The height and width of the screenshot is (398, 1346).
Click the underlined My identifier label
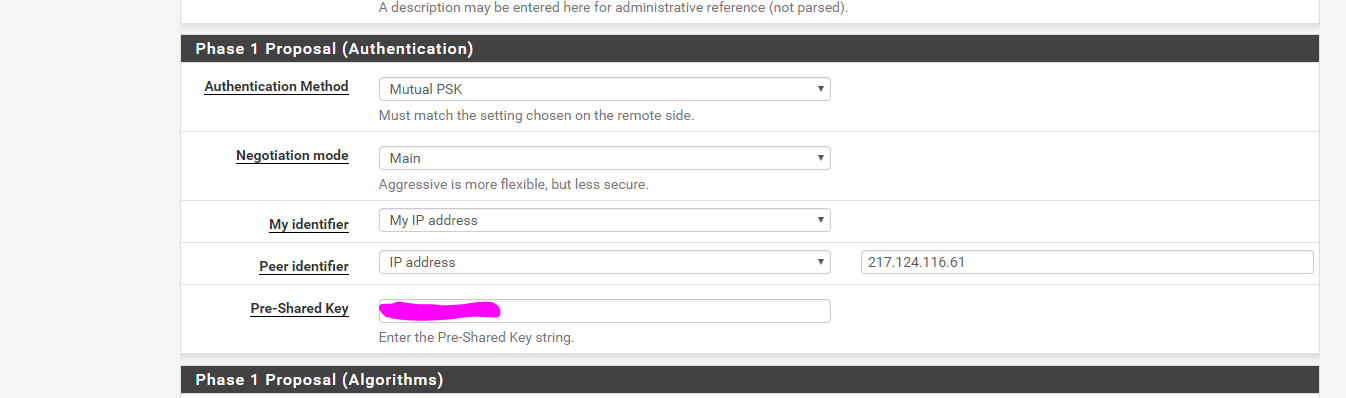[309, 225]
